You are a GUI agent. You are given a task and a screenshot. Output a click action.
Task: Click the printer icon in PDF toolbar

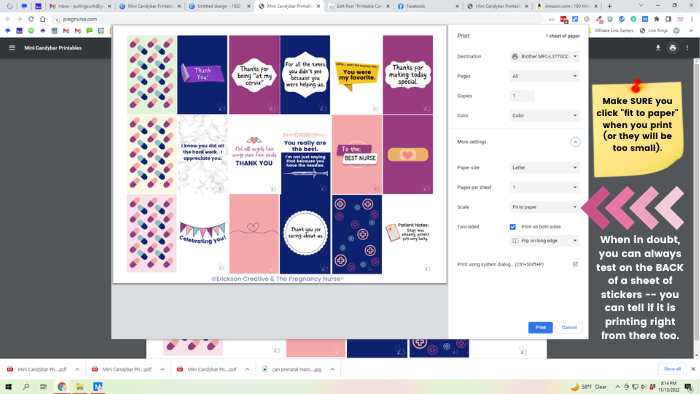tap(673, 48)
